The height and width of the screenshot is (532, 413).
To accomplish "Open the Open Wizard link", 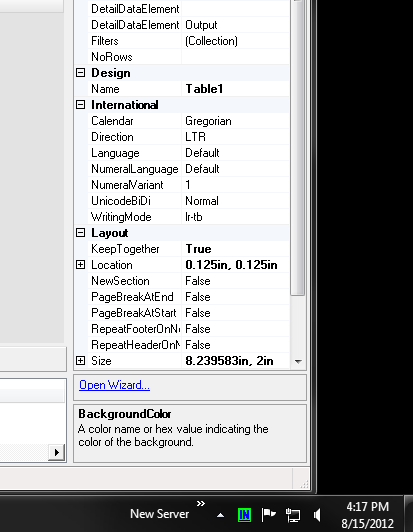I will click(x=114, y=385).
